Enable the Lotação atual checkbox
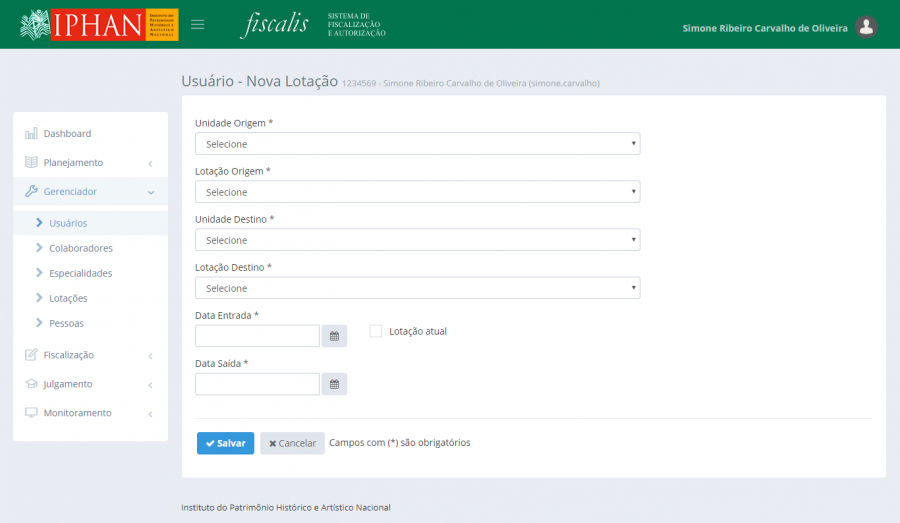This screenshot has width=900, height=523. click(376, 331)
